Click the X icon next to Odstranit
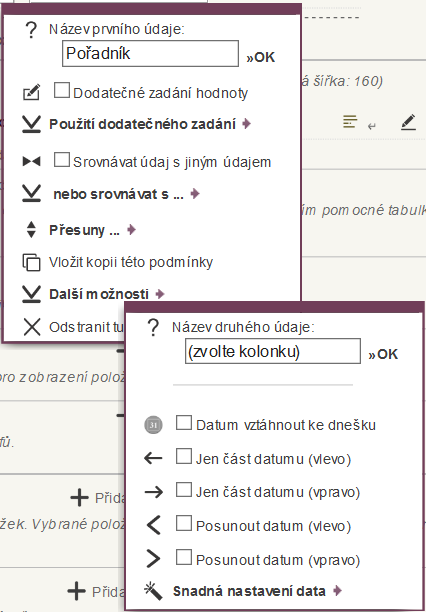Screen dimensions: 426x612 click(32, 327)
